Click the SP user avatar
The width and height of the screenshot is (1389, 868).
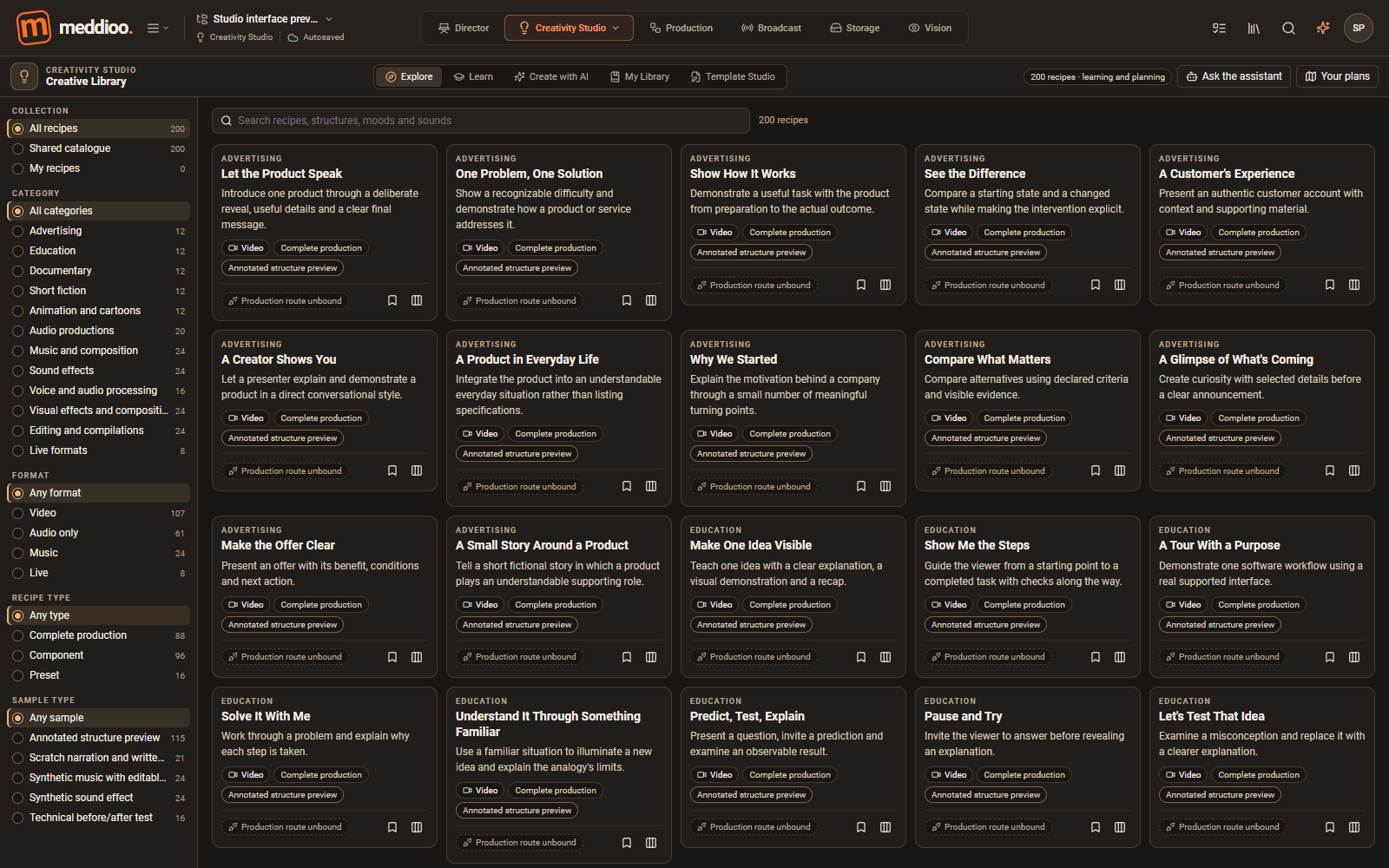1359,28
